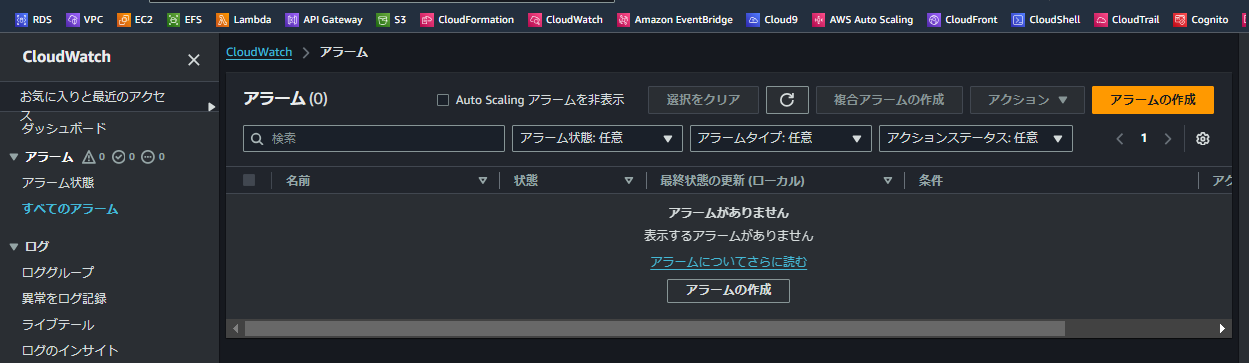The image size is (1249, 363).
Task: Open the API Gateway service shortcut
Action: [x=324, y=19]
